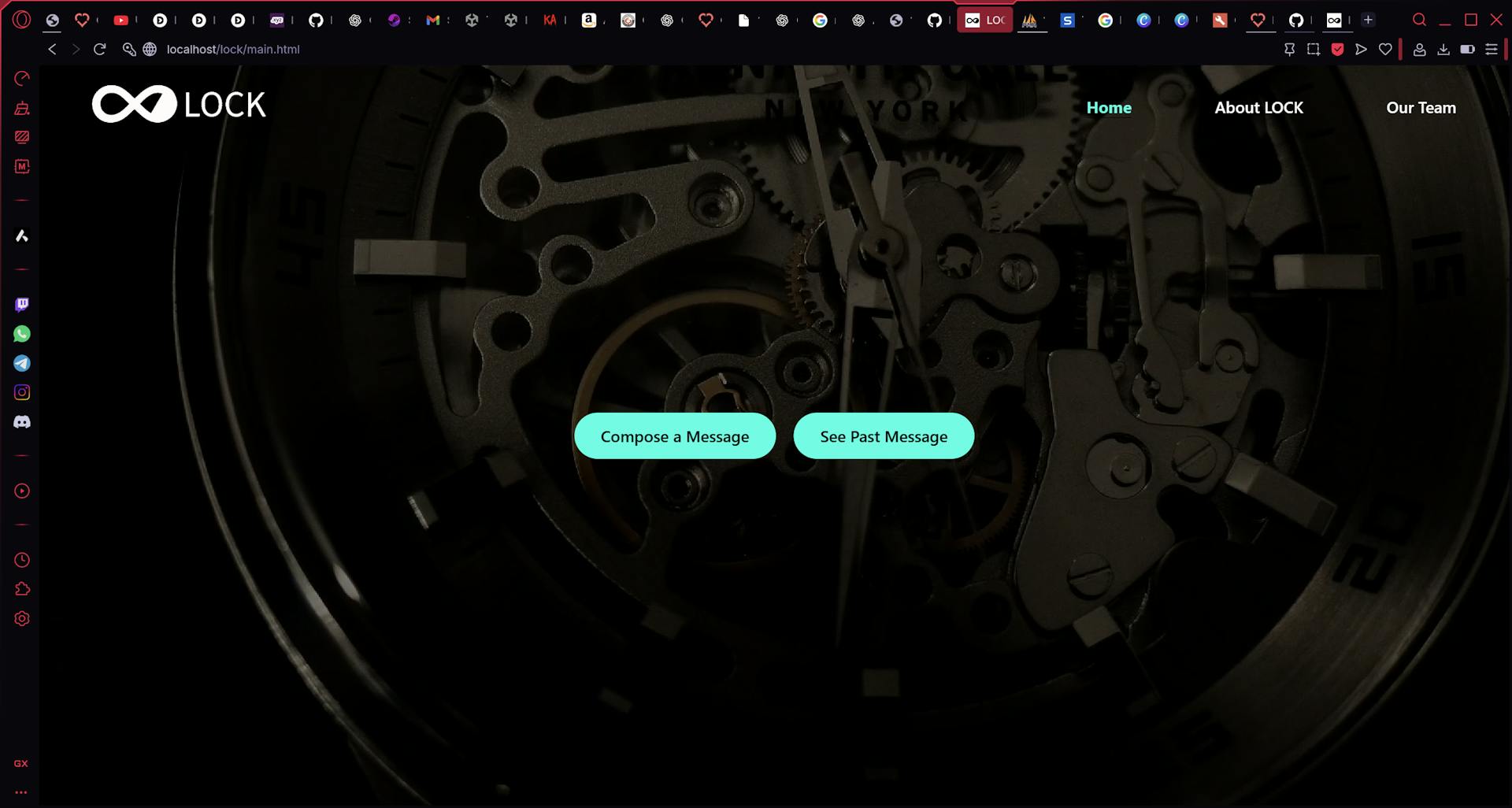Switch to the blue S tab
This screenshot has height=808, width=1512.
point(1067,20)
